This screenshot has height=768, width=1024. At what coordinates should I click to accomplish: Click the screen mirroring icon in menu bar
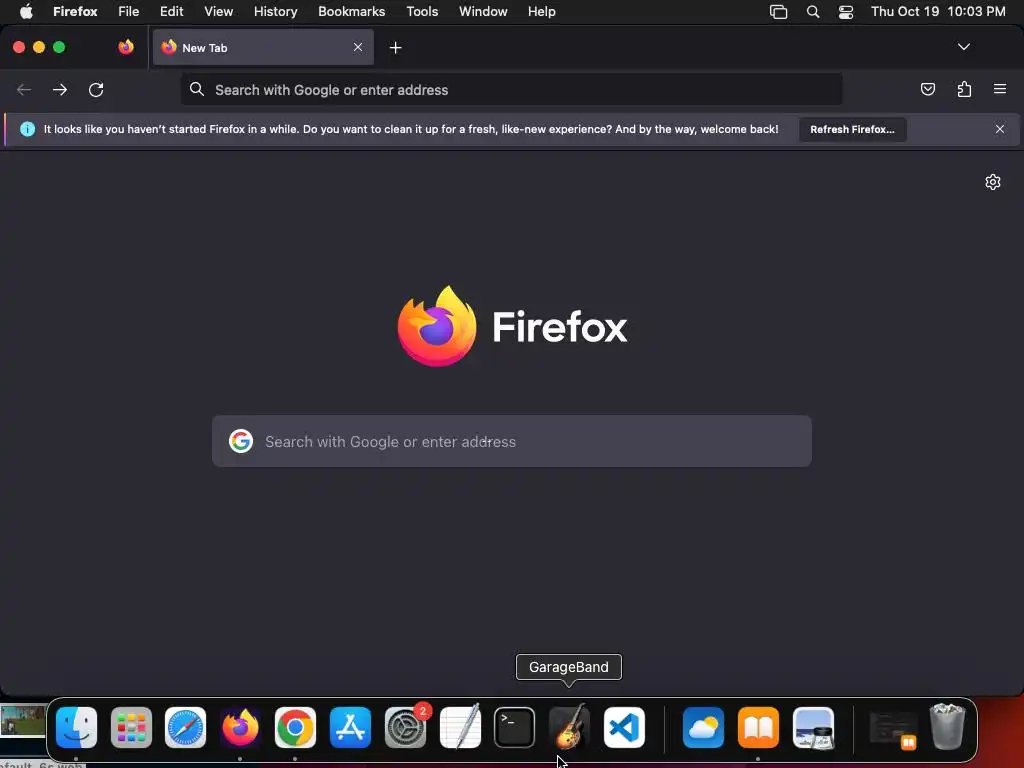[778, 12]
